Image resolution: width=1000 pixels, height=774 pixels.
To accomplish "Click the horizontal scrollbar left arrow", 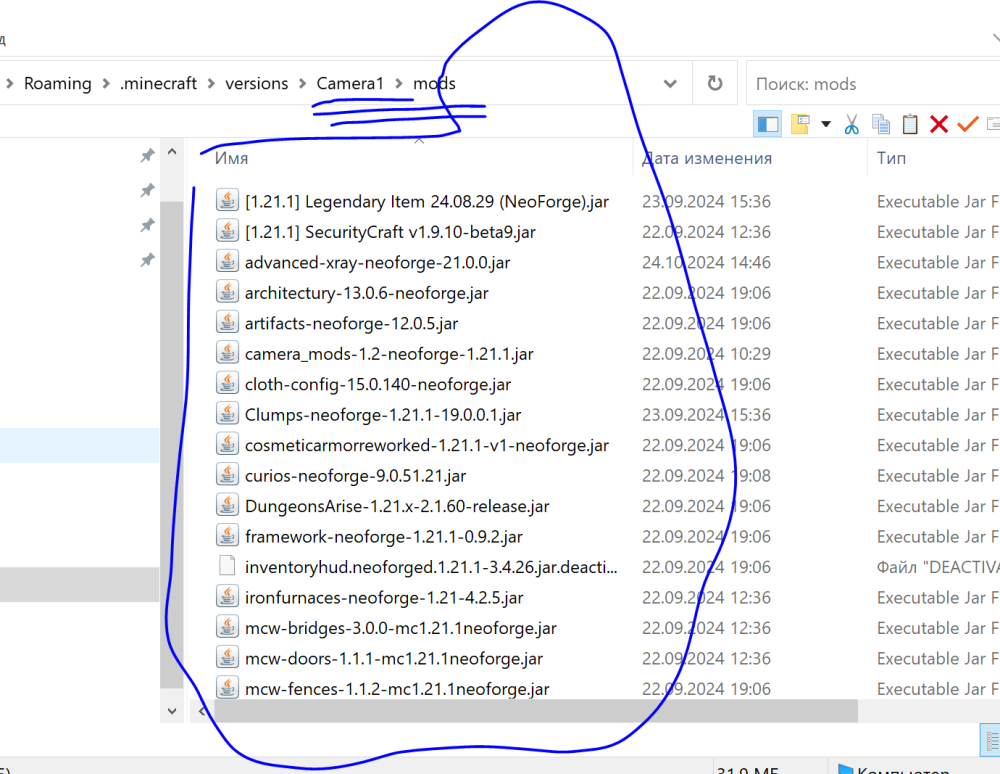I will pos(202,710).
